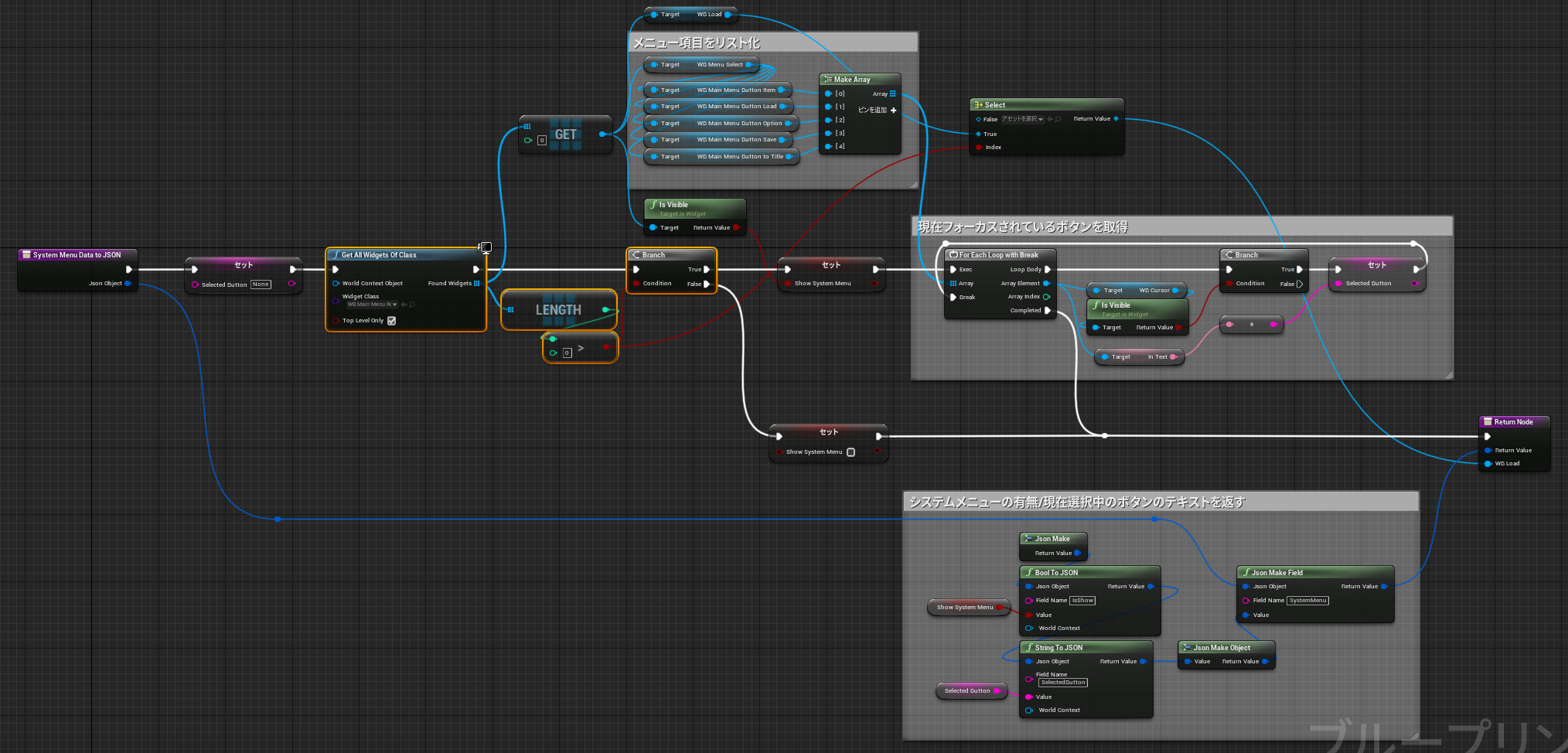1568x753 pixels.
Task: Click the Found Widgets array output pin
Action: tap(476, 284)
